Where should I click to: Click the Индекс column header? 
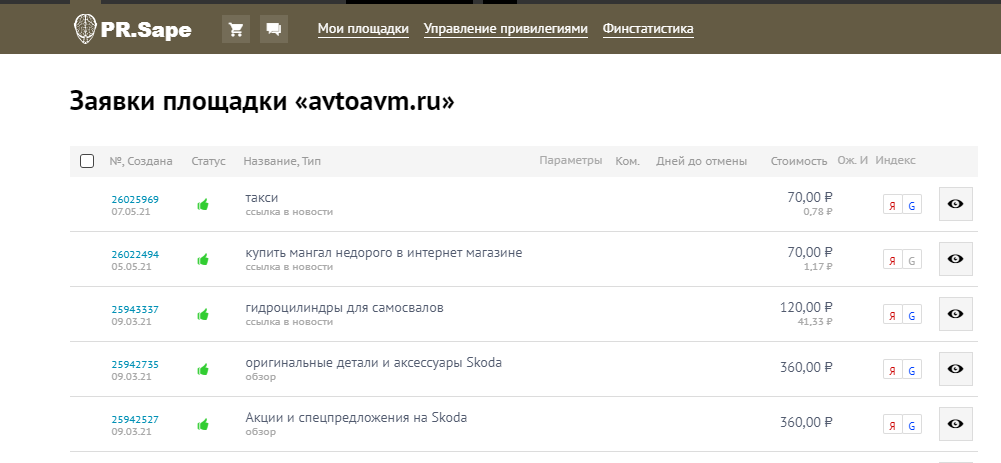(x=896, y=160)
